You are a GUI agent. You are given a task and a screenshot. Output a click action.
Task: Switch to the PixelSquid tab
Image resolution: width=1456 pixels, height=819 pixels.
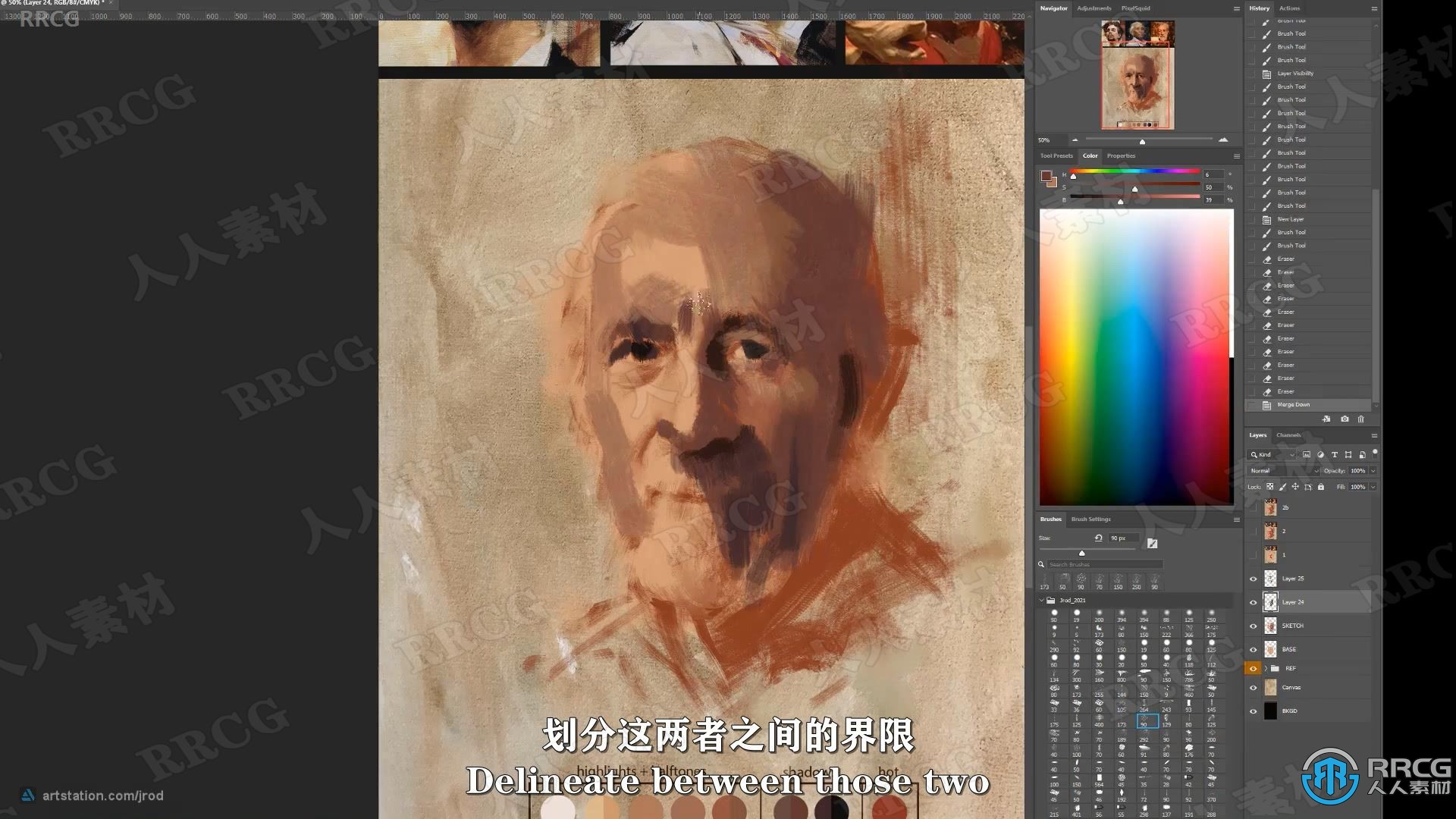coord(1135,8)
